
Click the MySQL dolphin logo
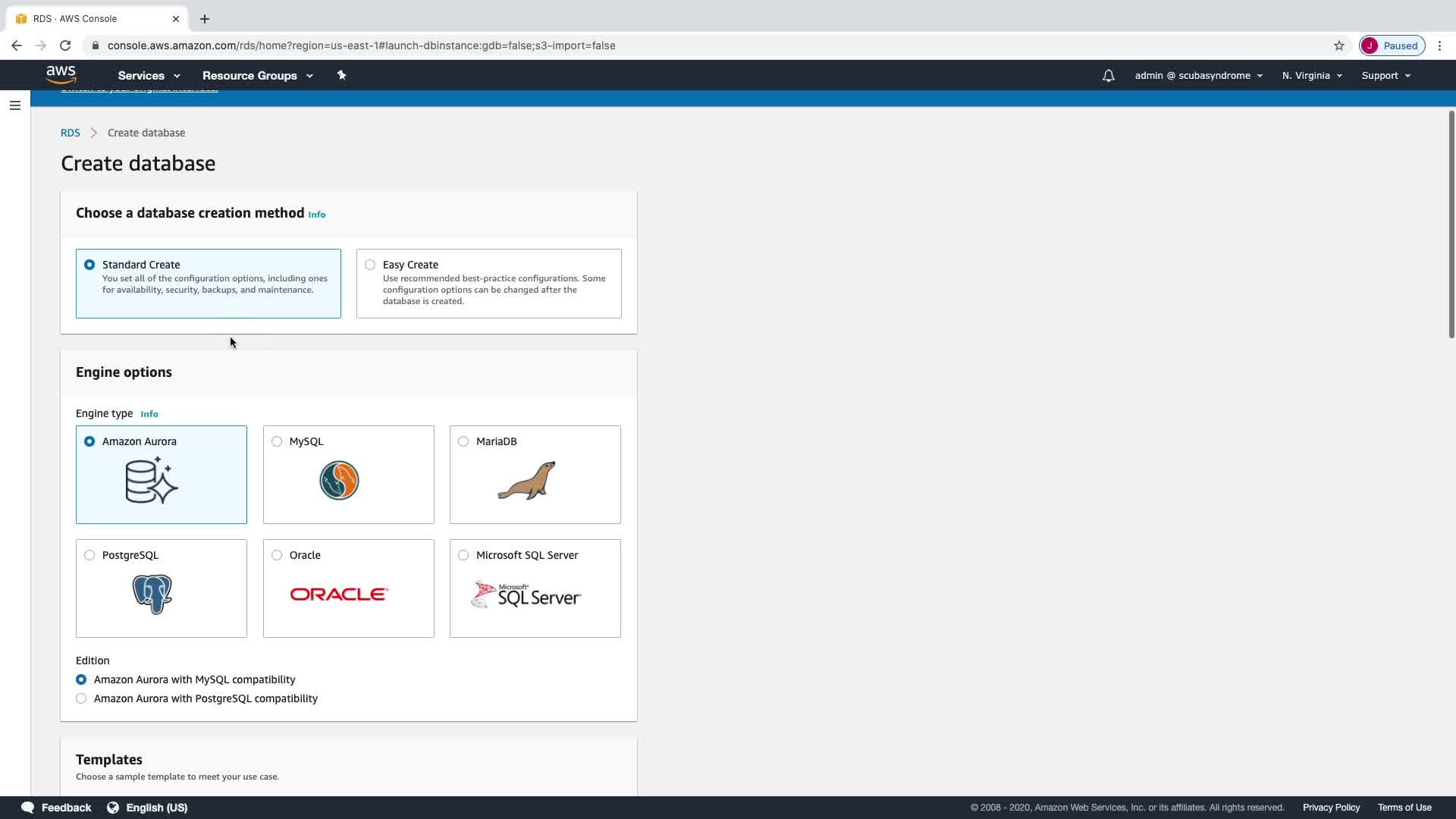click(x=339, y=480)
